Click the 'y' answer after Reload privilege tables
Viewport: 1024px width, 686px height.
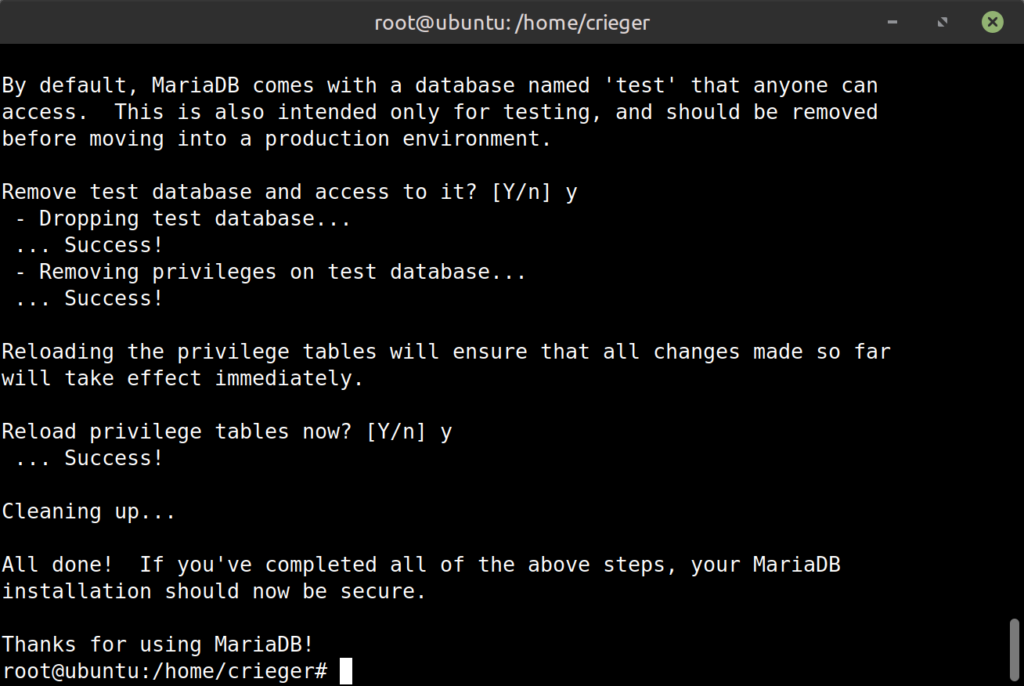pyautogui.click(x=446, y=433)
